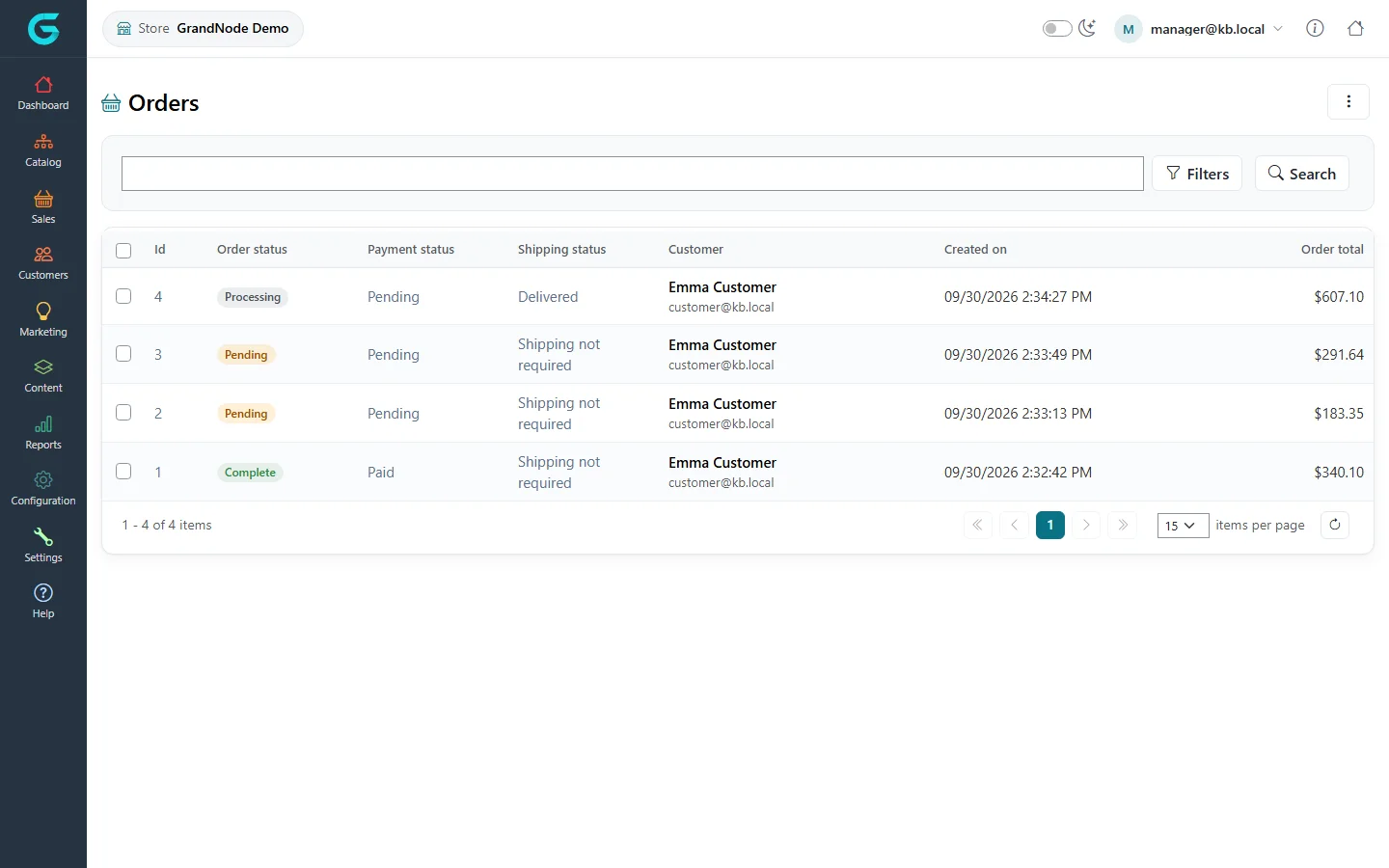
Task: Click the Processing status badge
Action: 253,297
